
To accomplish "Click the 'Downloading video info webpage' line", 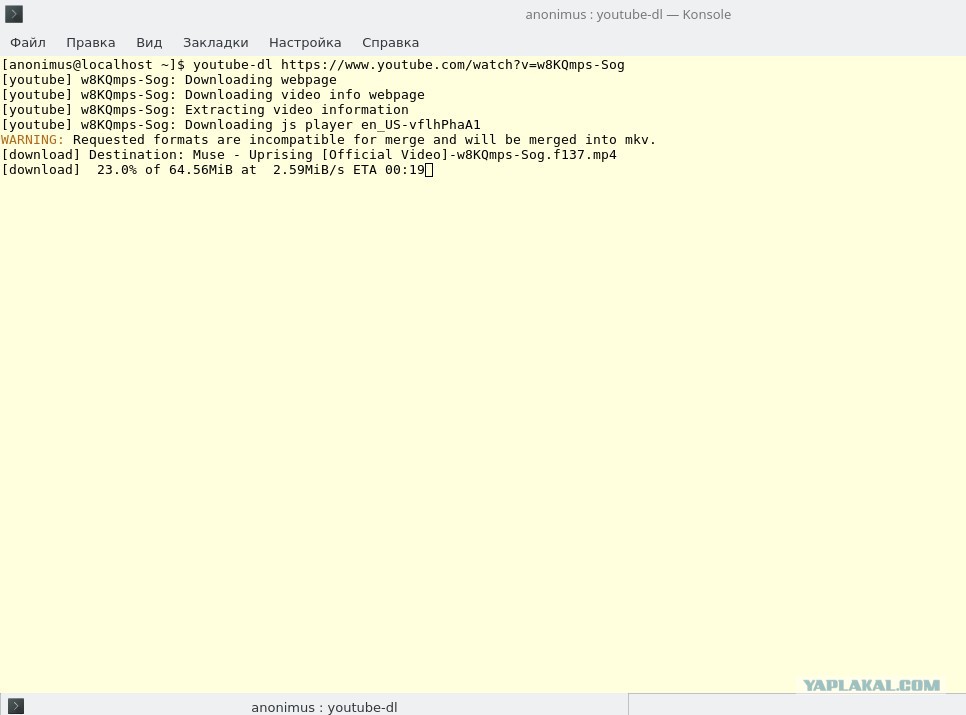I will pos(213,95).
